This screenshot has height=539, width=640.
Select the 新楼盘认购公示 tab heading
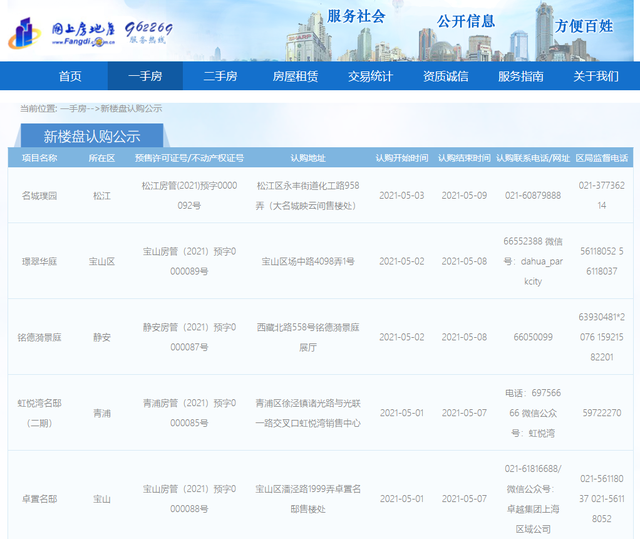[92, 136]
